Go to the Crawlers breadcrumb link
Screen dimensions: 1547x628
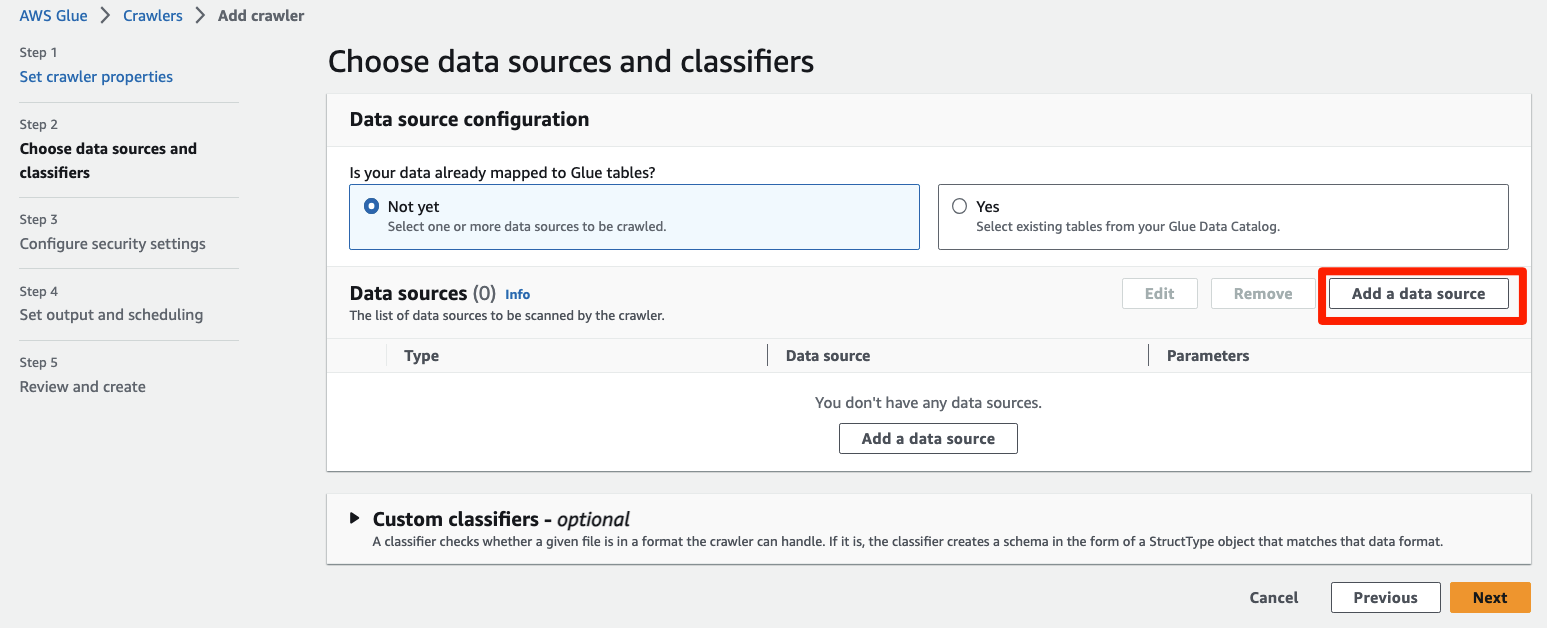tap(153, 16)
